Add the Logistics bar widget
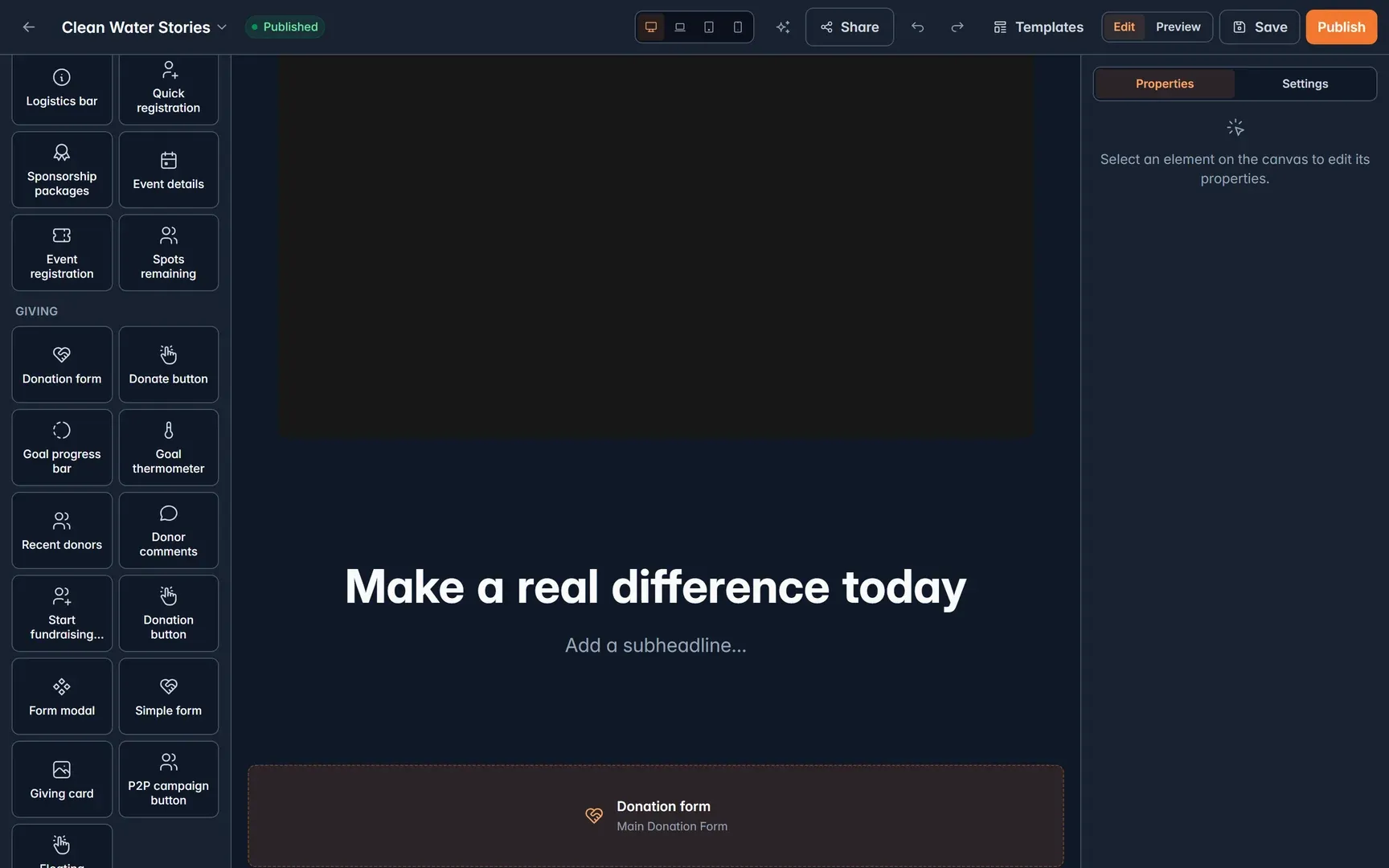Viewport: 1389px width, 868px height. pos(62,88)
